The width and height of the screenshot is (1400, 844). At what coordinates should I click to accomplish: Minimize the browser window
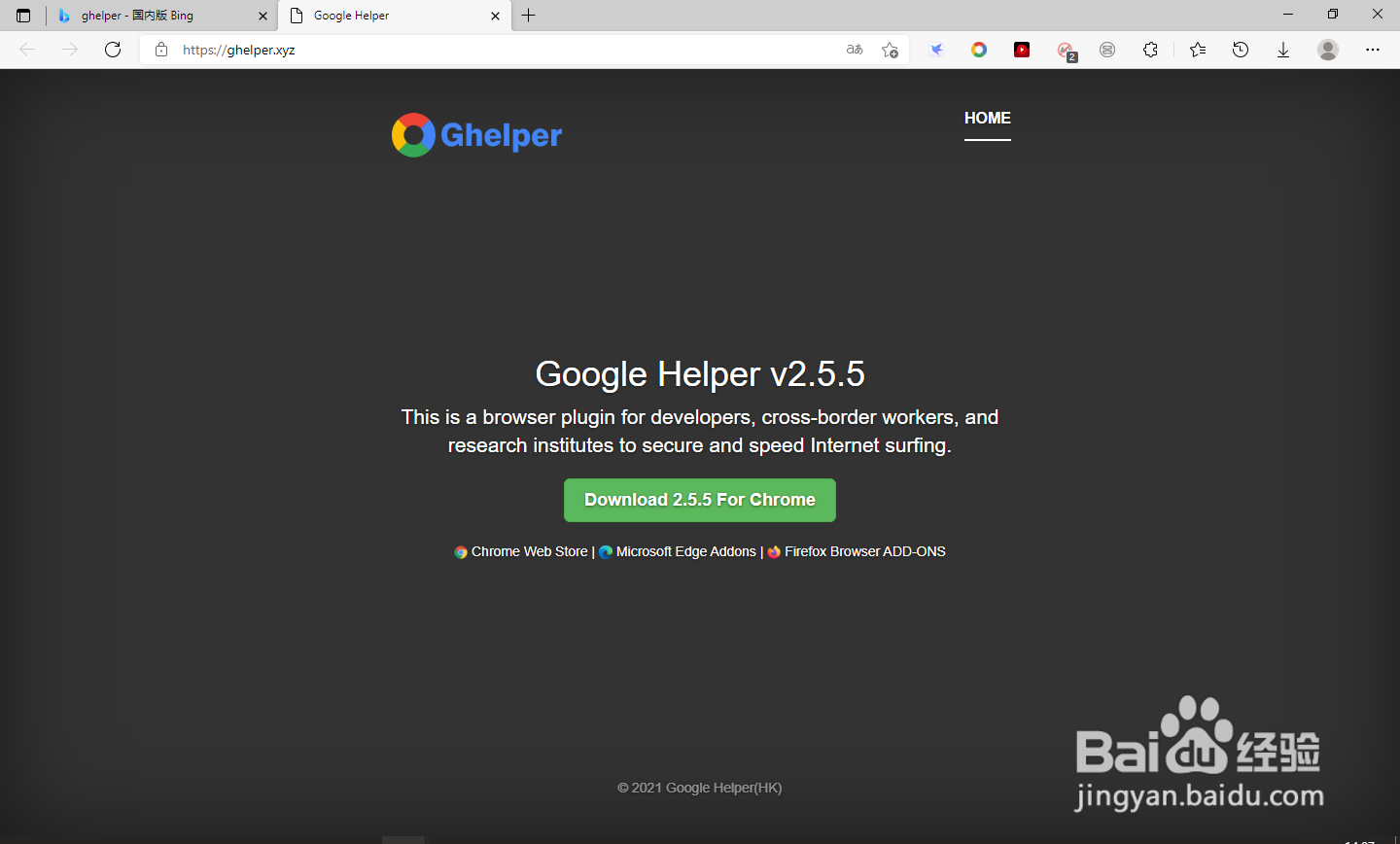[x=1288, y=15]
